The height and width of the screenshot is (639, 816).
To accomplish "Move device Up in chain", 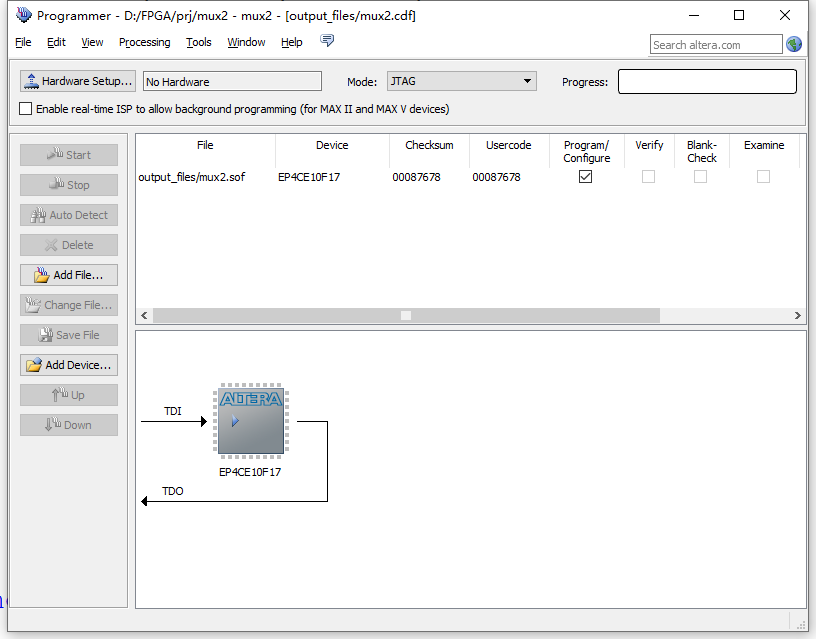I will coord(69,395).
